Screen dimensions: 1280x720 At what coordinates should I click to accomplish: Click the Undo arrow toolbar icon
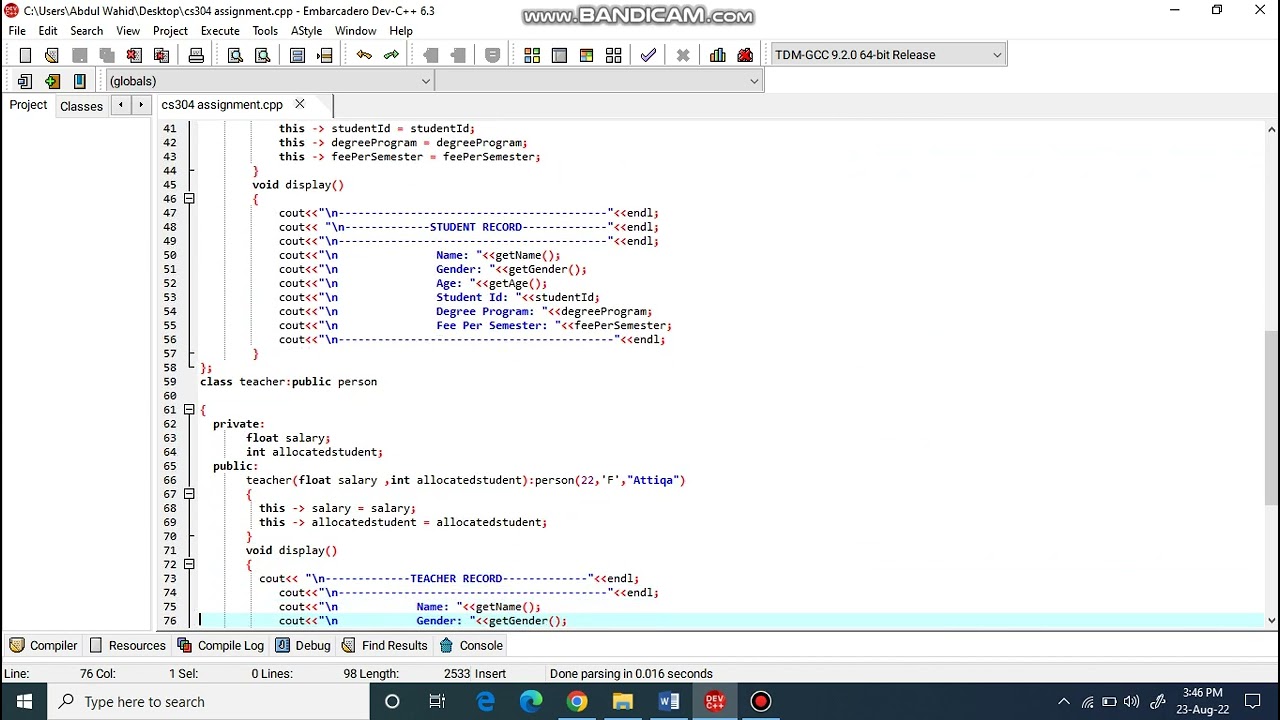coord(364,55)
